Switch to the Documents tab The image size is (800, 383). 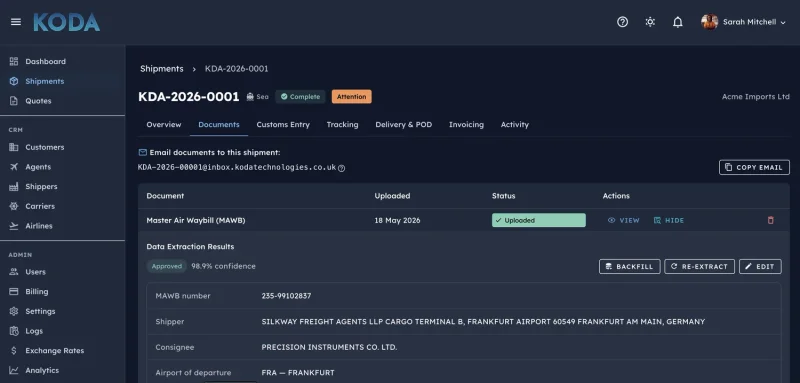(219, 124)
